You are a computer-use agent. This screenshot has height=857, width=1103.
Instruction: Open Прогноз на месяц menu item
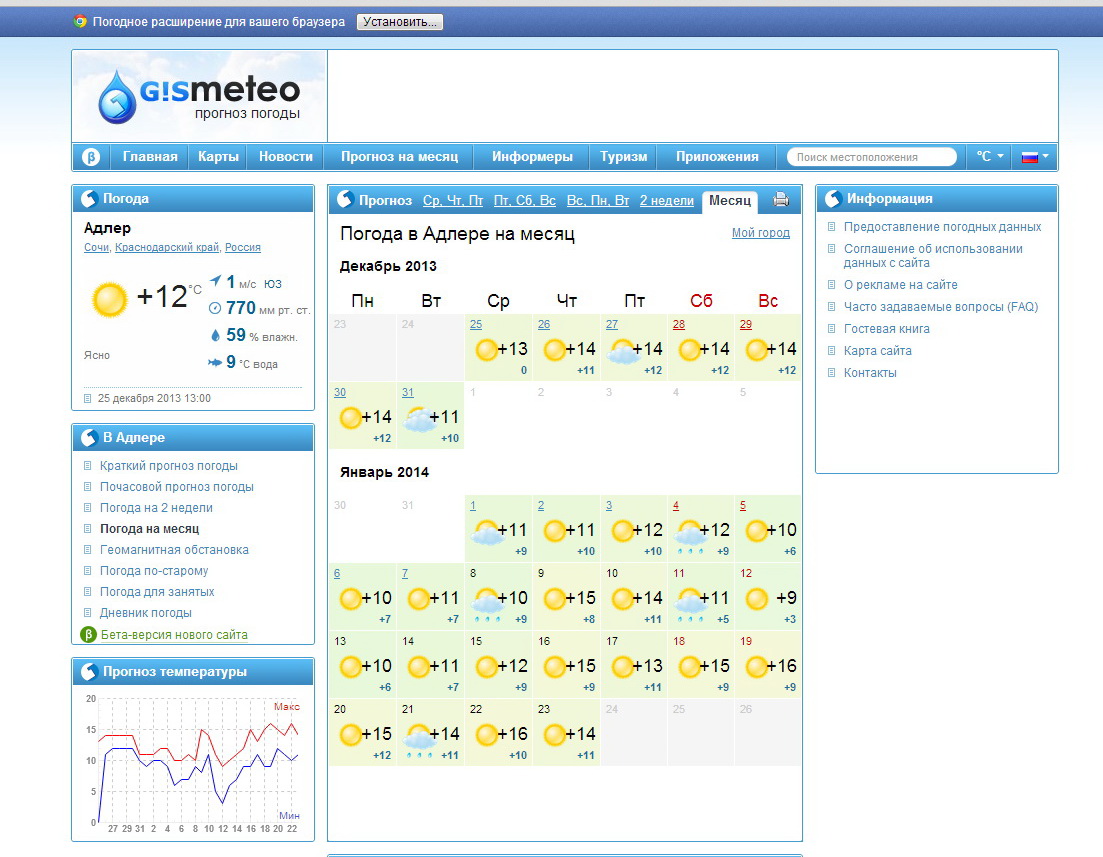(399, 157)
